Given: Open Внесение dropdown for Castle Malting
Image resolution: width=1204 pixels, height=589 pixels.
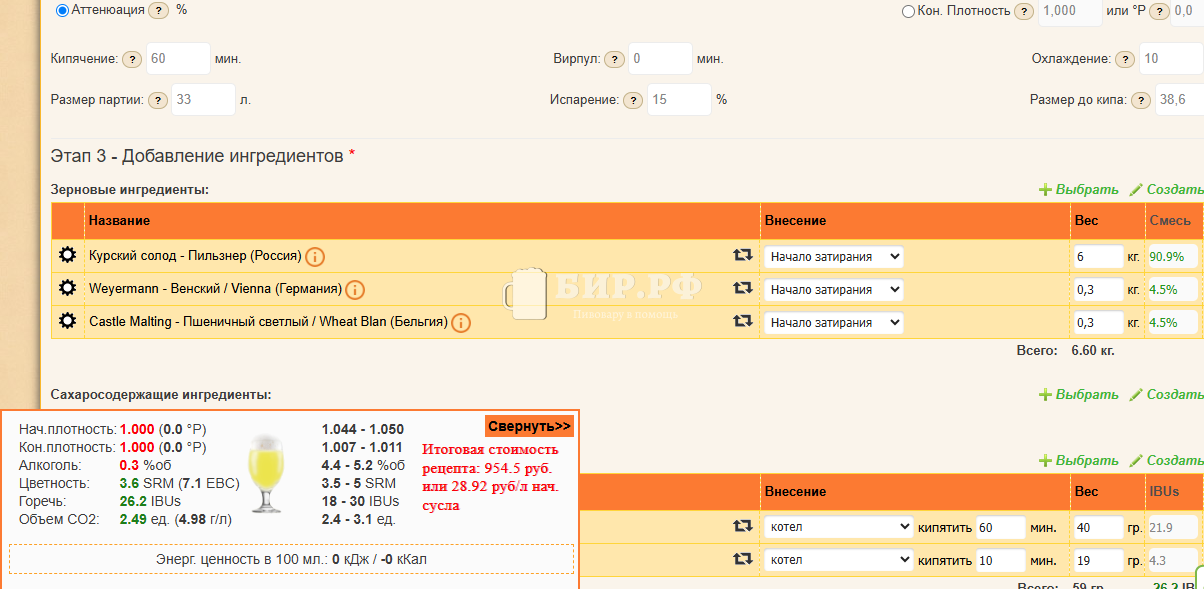Looking at the screenshot, I should [x=833, y=323].
